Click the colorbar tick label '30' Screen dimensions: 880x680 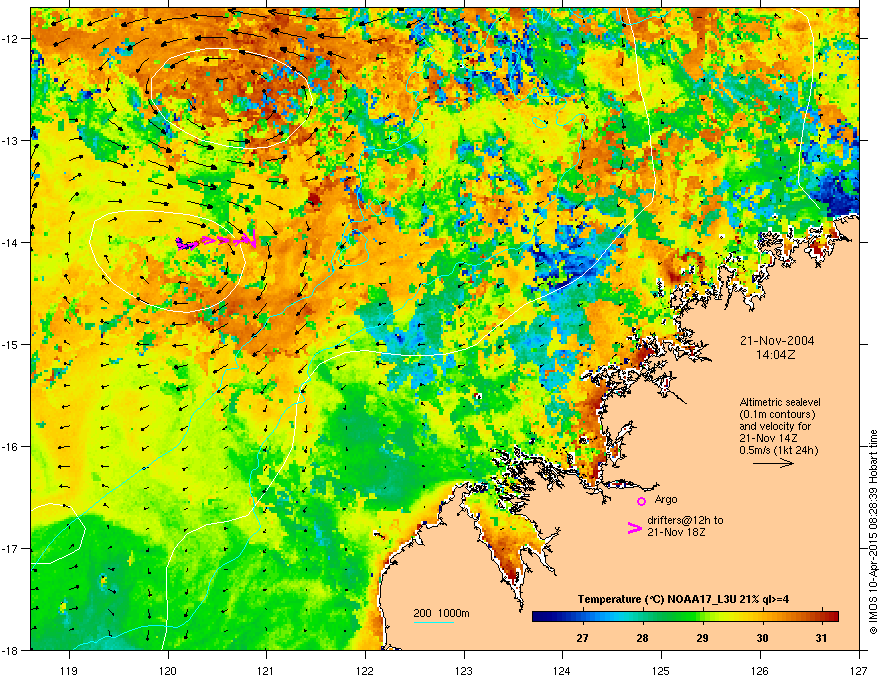click(762, 638)
